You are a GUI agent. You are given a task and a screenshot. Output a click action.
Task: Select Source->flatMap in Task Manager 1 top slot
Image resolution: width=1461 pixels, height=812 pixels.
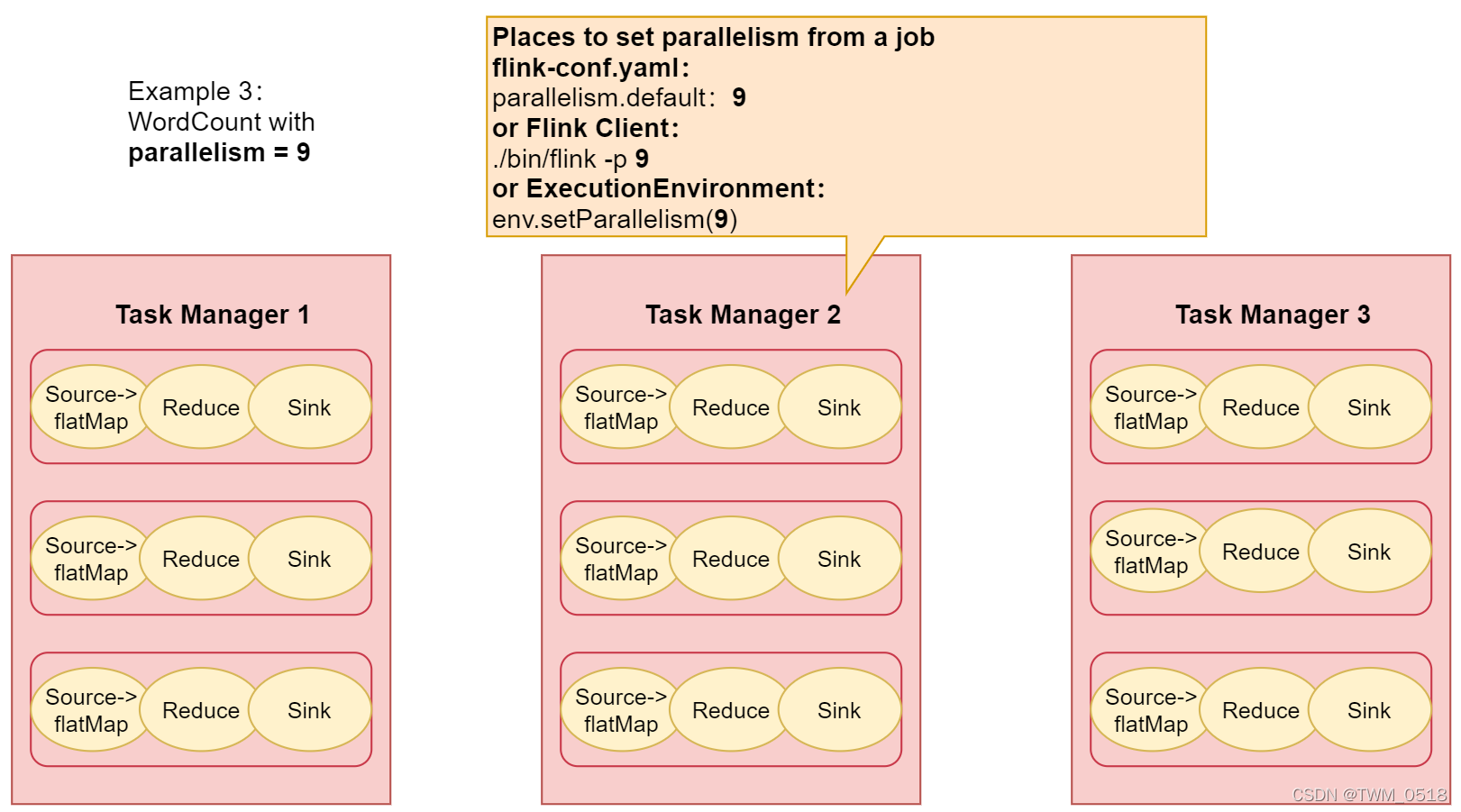pyautogui.click(x=91, y=407)
